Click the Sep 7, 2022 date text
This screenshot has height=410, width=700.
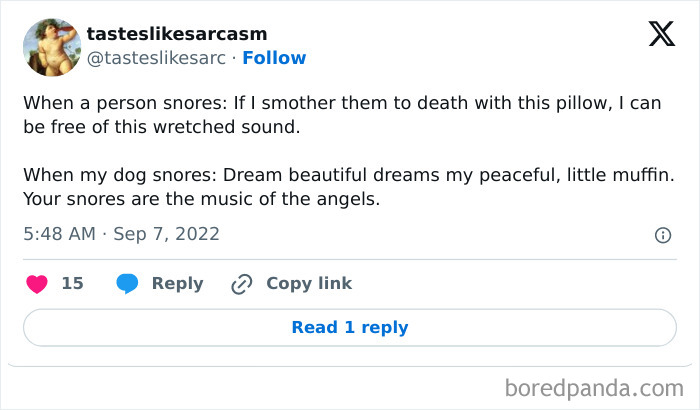(166, 235)
